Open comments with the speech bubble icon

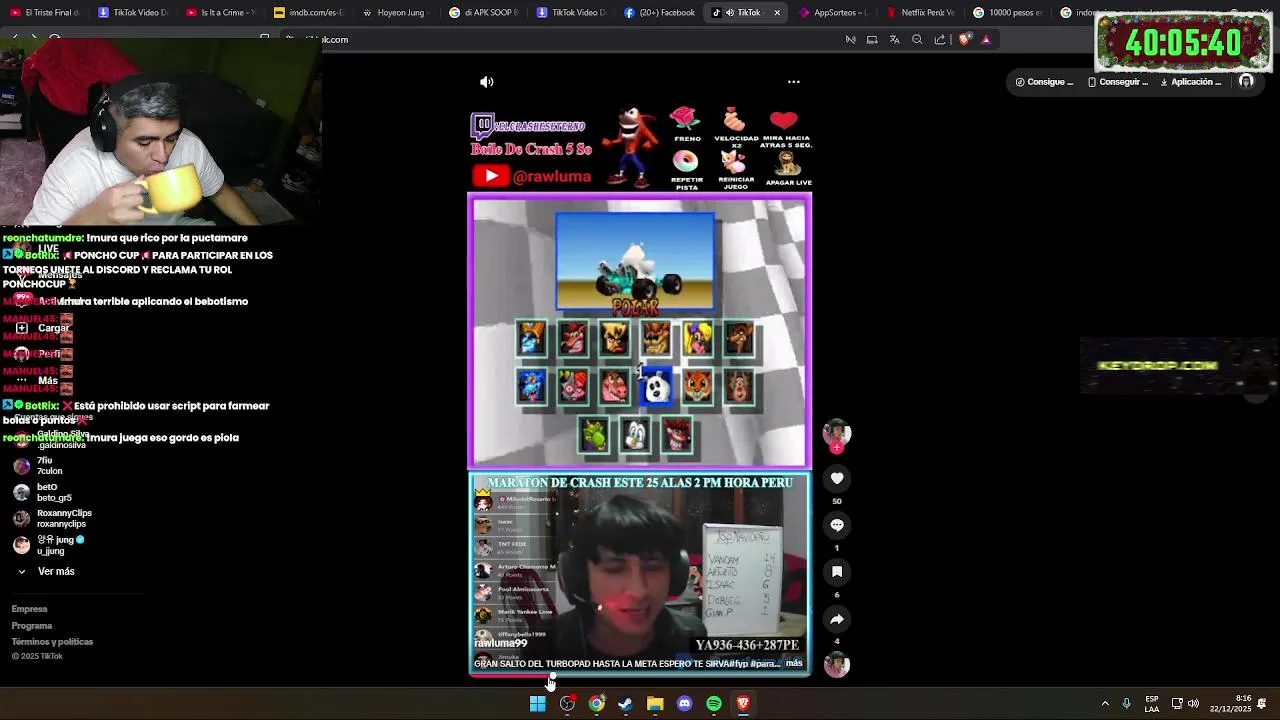[837, 525]
